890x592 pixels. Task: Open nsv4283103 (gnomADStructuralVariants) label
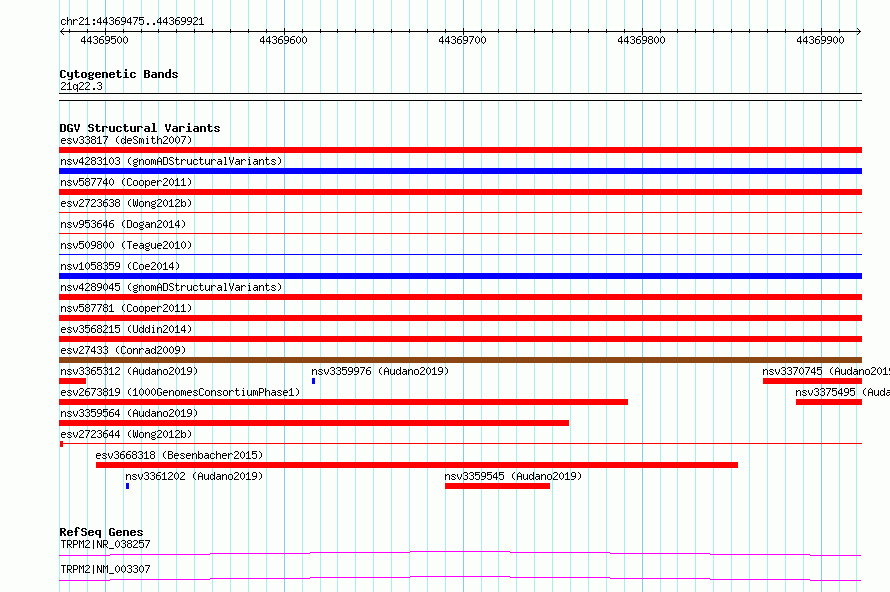click(x=171, y=161)
